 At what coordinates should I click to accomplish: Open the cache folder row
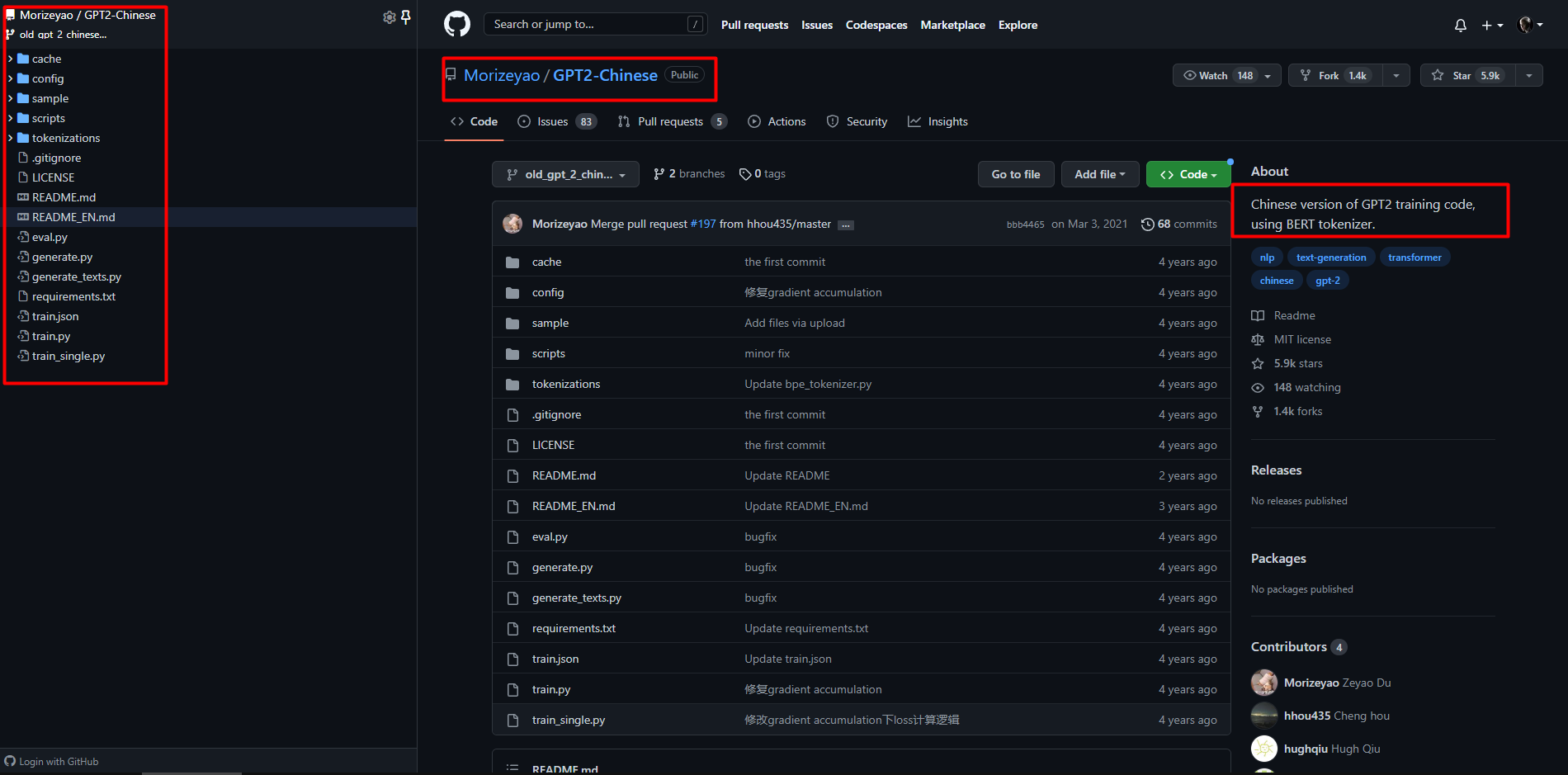[861, 262]
